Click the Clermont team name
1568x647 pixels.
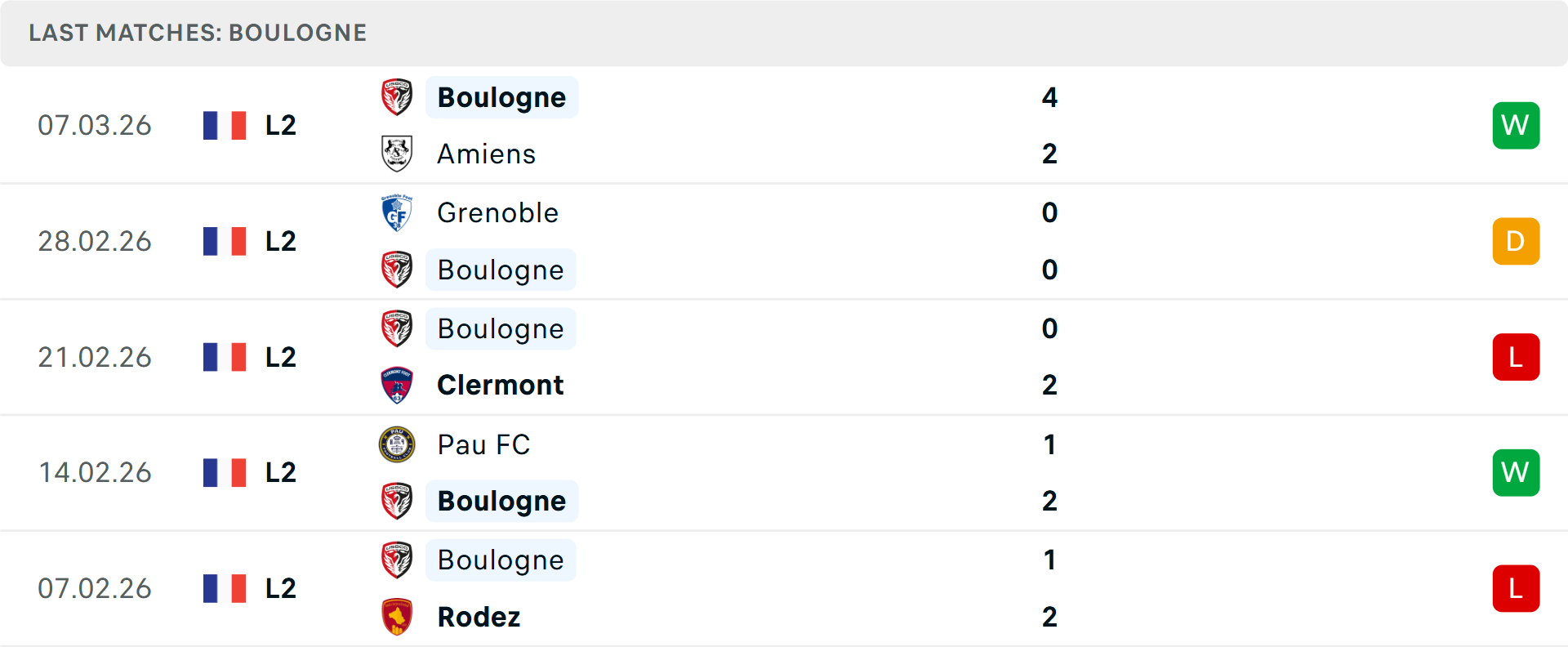click(501, 385)
